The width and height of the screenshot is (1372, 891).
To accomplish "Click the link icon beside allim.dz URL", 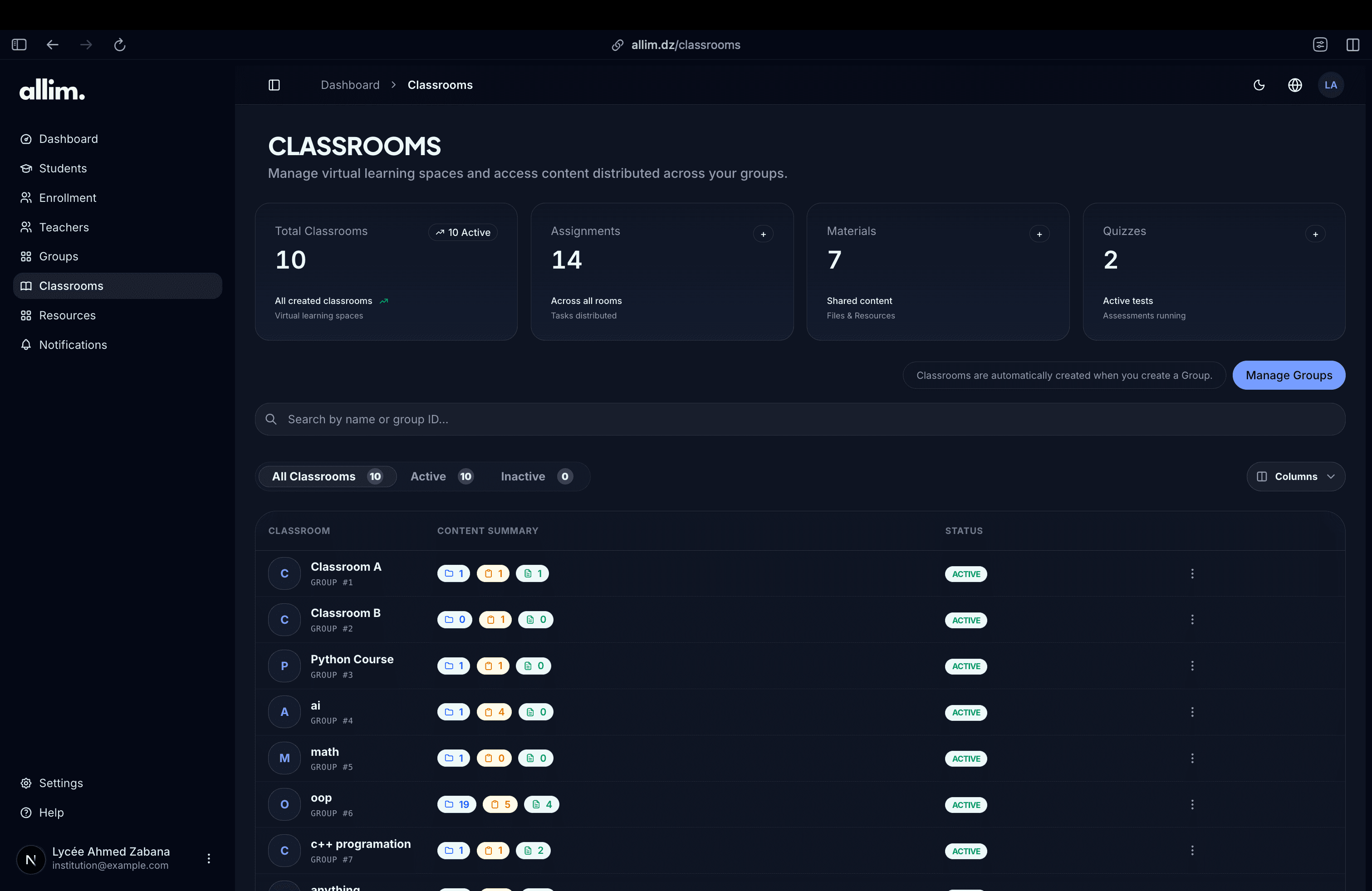I will (617, 45).
